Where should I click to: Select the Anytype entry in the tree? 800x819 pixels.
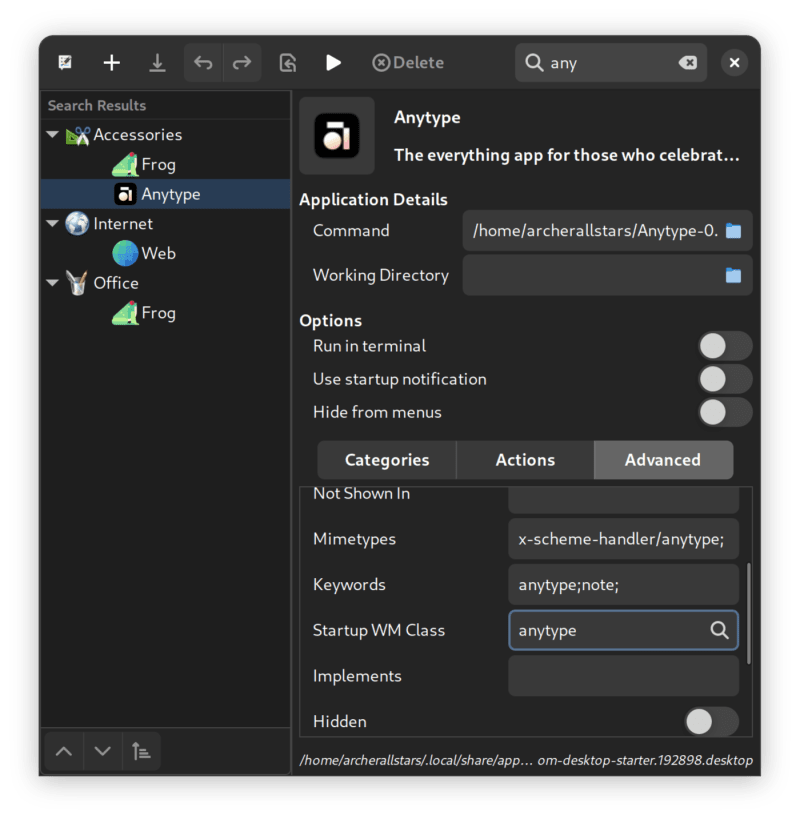coord(166,194)
